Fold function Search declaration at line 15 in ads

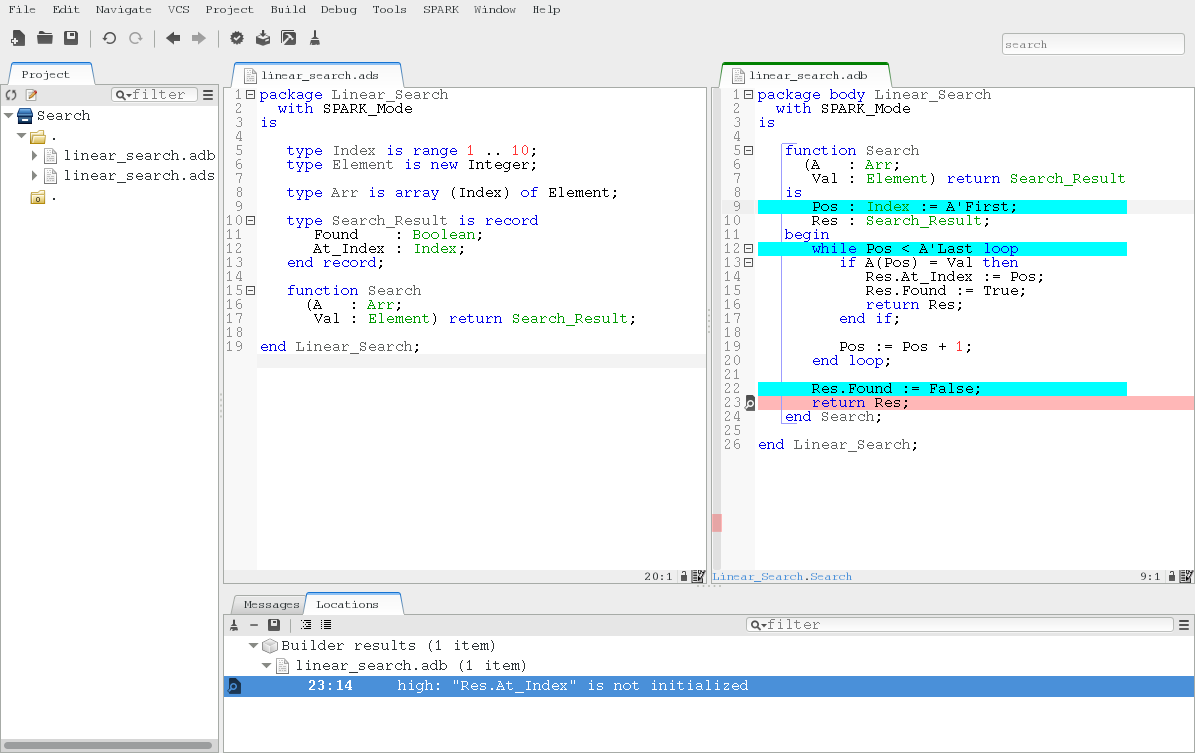[x=250, y=290]
